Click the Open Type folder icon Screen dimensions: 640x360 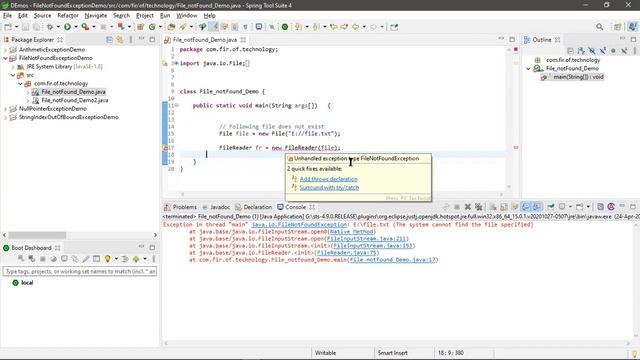pos(171,27)
